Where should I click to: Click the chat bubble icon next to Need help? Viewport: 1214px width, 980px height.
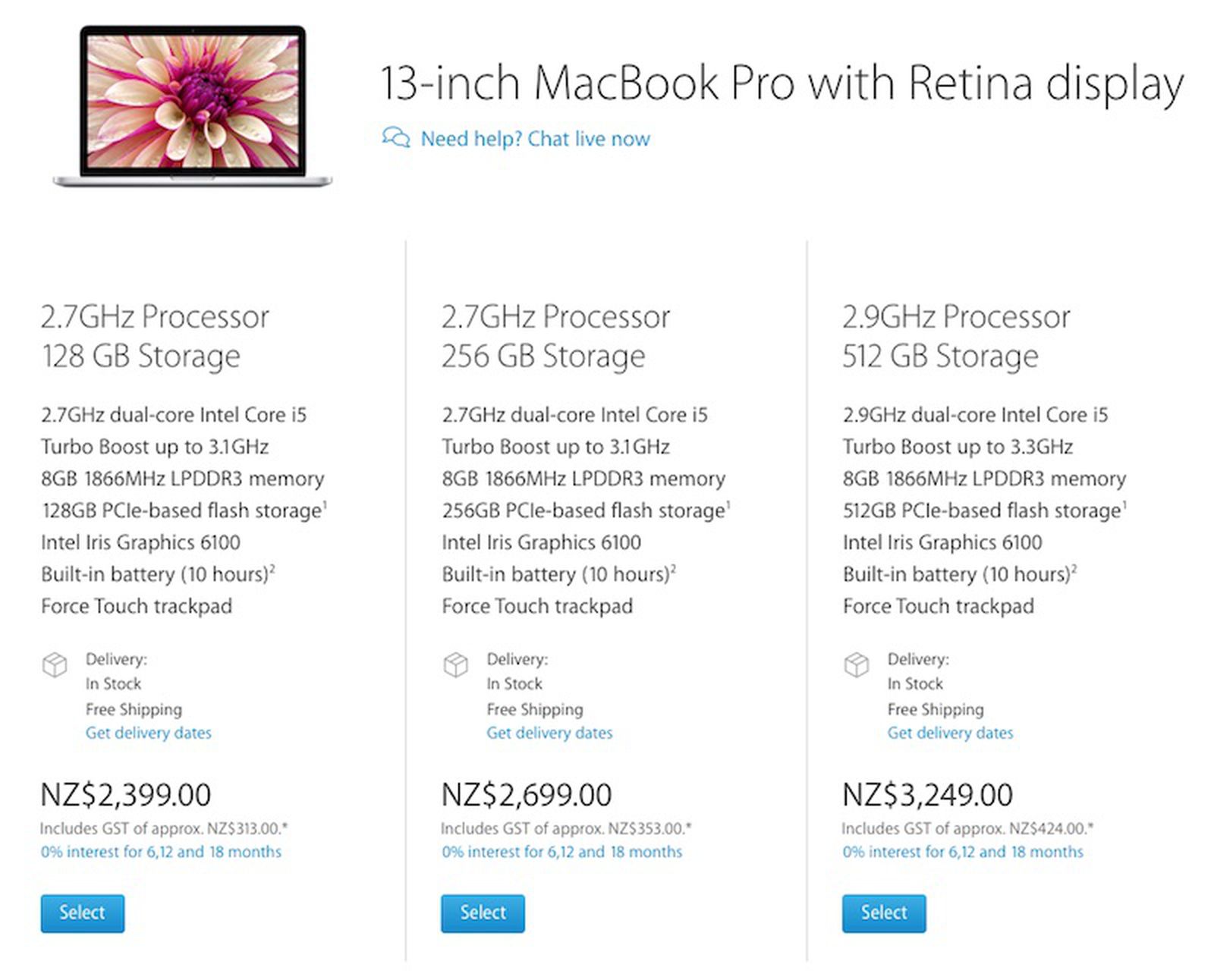(x=395, y=138)
